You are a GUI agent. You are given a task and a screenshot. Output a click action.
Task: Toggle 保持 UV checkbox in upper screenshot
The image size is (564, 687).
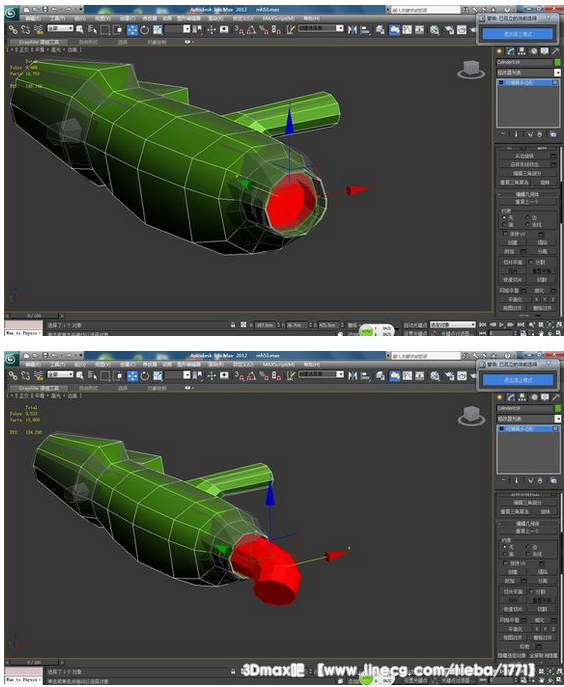point(506,234)
